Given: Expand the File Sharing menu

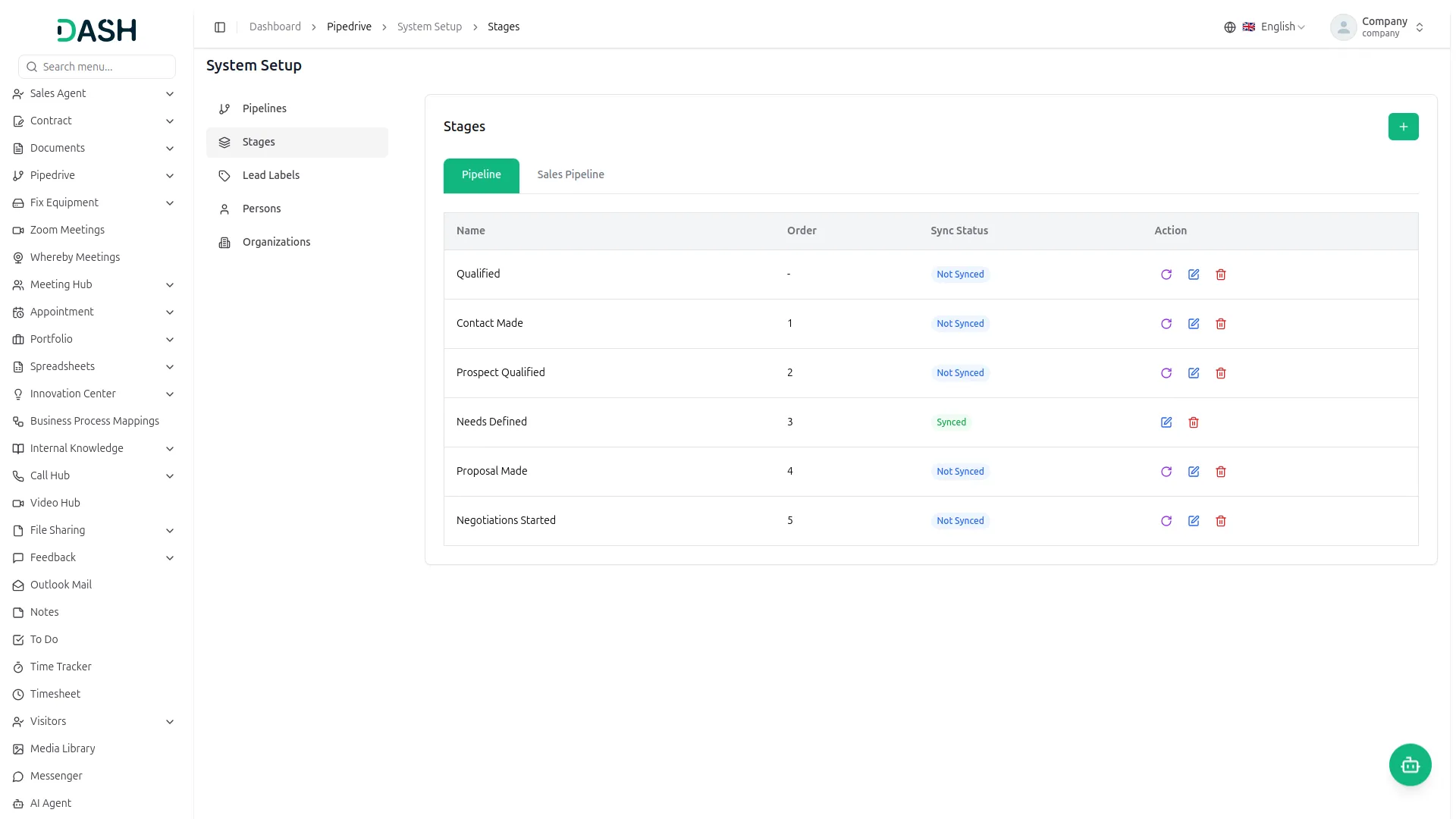Looking at the screenshot, I should (x=94, y=530).
